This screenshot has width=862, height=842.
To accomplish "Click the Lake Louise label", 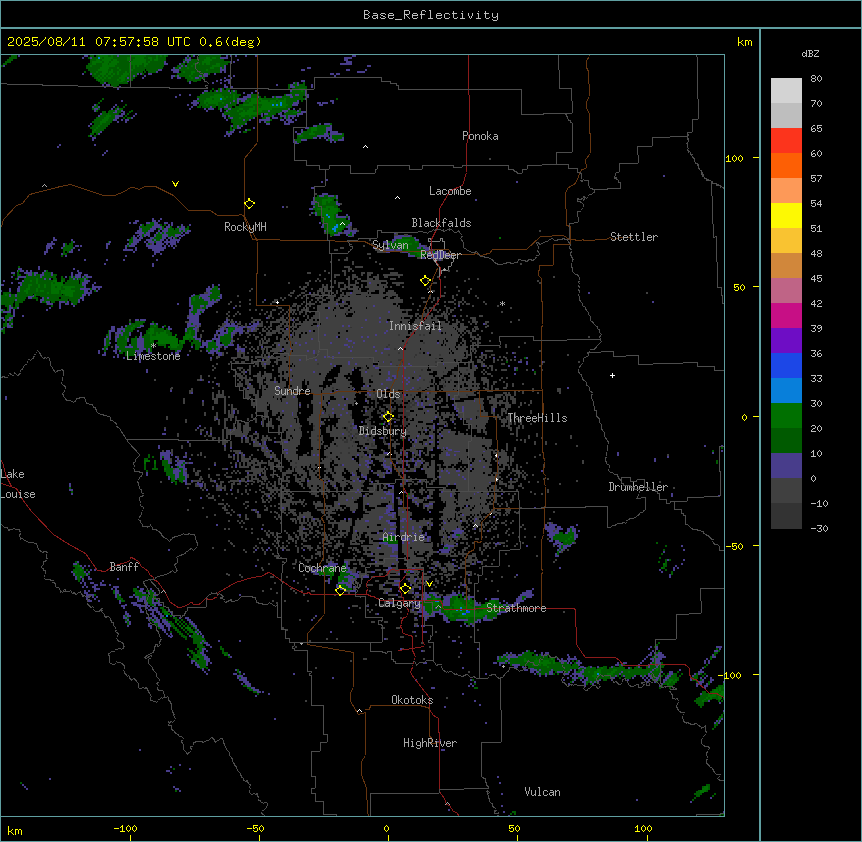I will [x=18, y=484].
